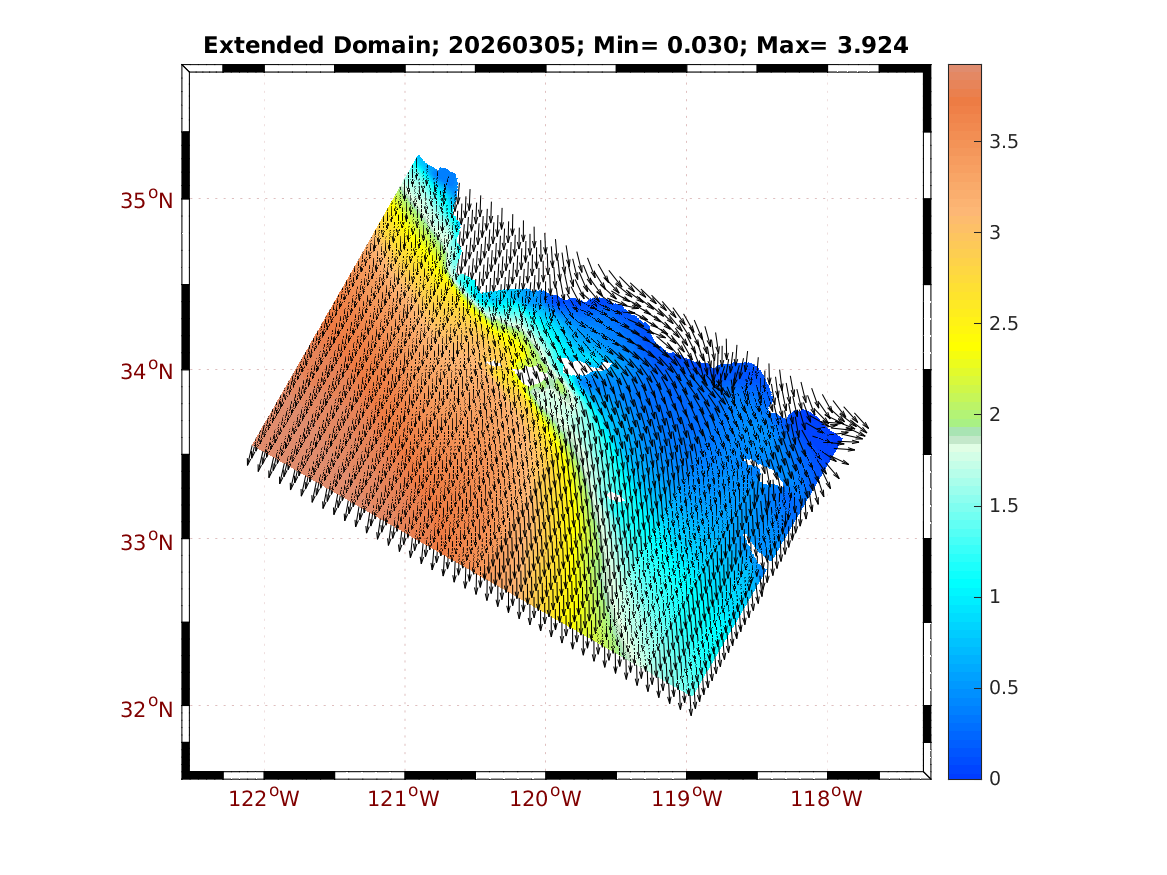The image size is (1167, 875).
Task: Click the 1.5 colorbar tick label
Action: (1003, 506)
